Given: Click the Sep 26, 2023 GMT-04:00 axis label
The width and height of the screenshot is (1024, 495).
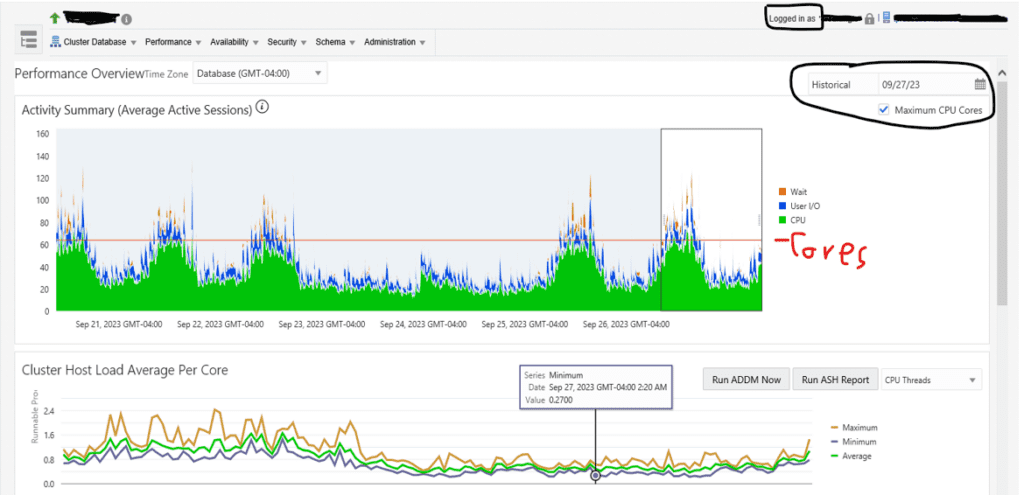Looking at the screenshot, I should (626, 323).
